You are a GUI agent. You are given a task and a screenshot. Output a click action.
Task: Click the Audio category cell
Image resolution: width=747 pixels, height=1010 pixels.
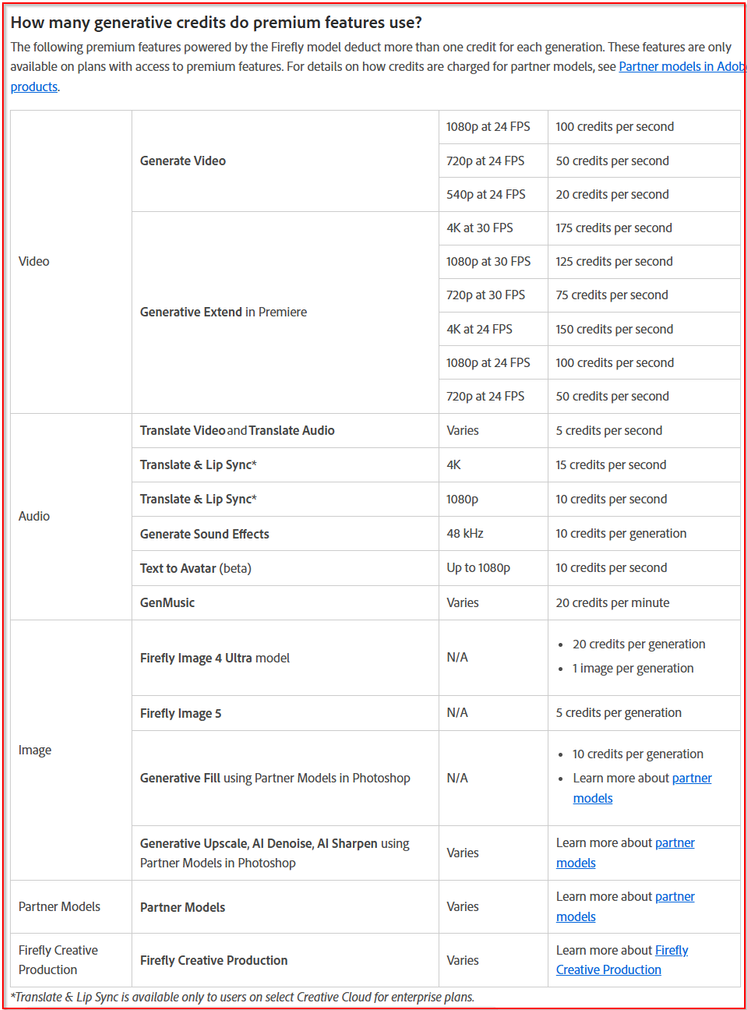pos(34,517)
